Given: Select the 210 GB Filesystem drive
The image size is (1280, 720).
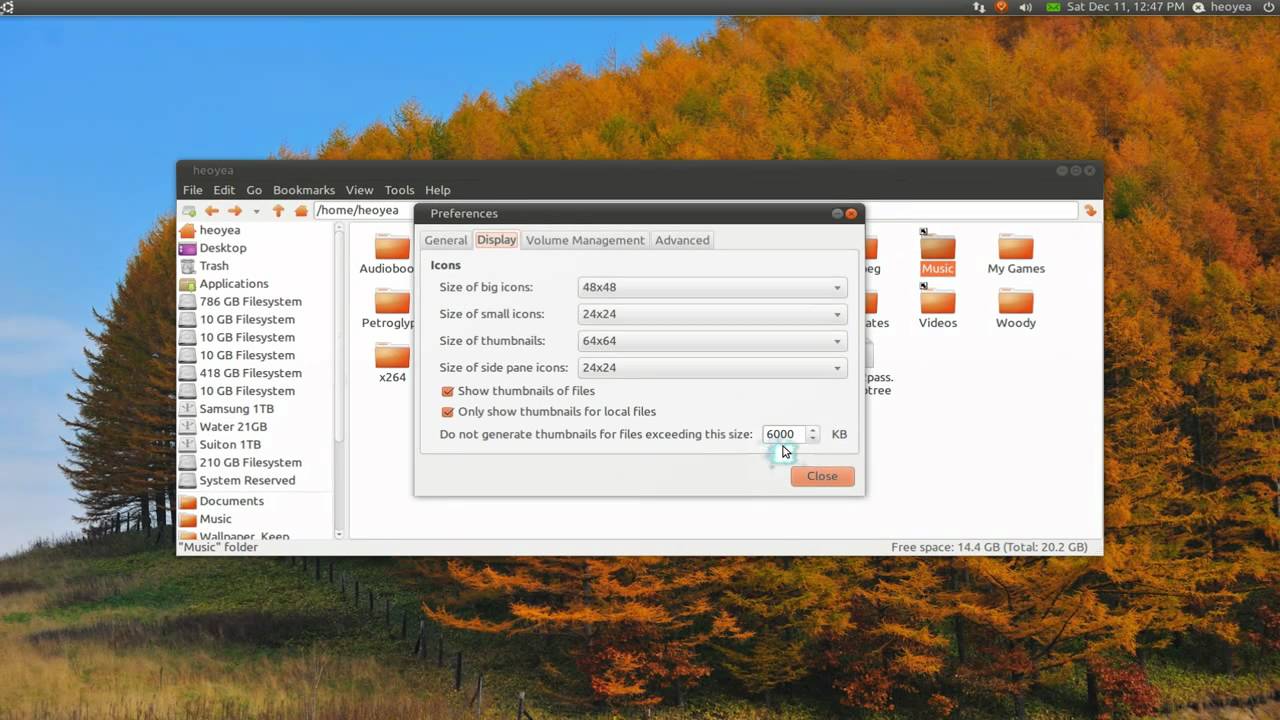Looking at the screenshot, I should tap(240, 463).
